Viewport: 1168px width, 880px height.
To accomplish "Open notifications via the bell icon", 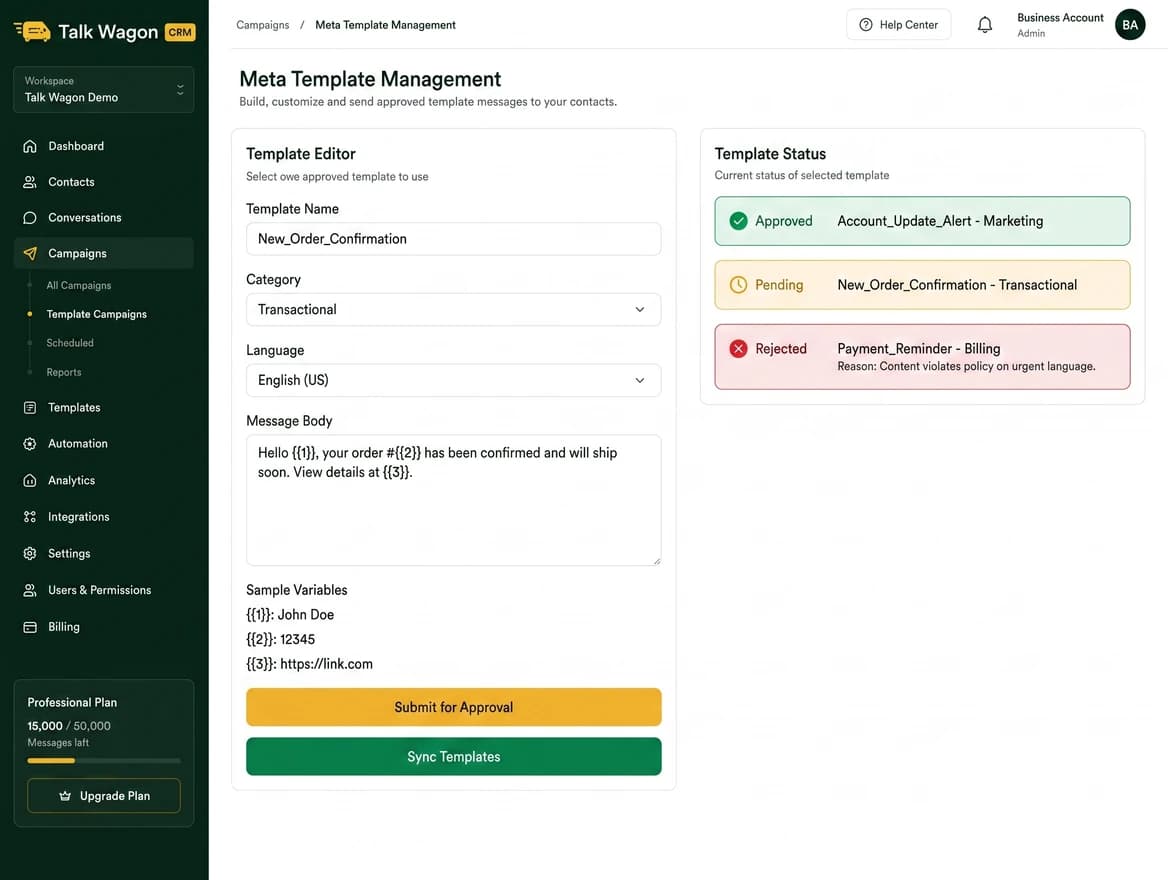I will [x=985, y=25].
